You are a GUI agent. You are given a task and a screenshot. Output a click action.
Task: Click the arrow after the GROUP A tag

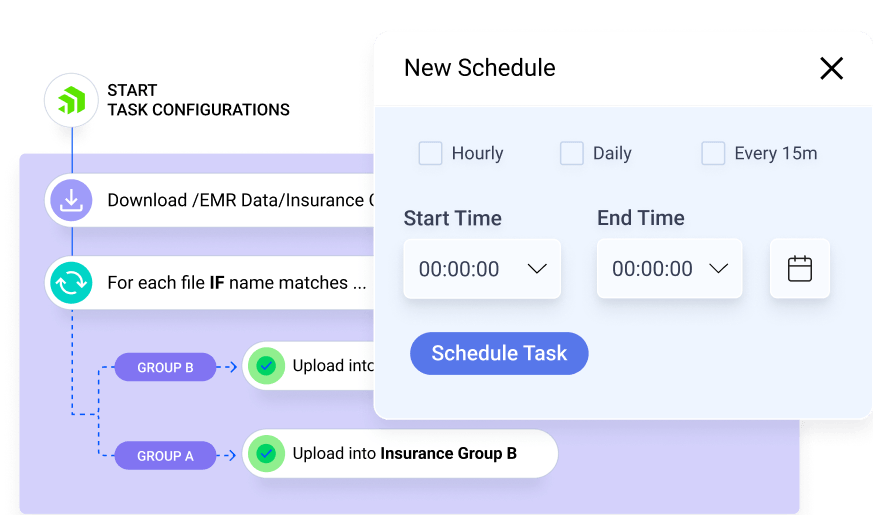pyautogui.click(x=227, y=455)
